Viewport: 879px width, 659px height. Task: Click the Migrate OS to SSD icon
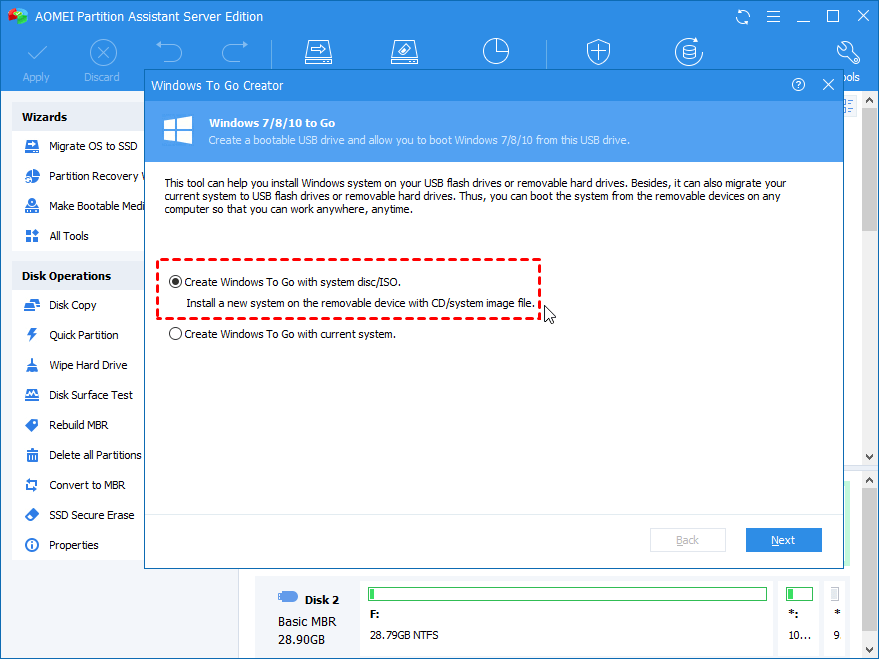[x=32, y=146]
